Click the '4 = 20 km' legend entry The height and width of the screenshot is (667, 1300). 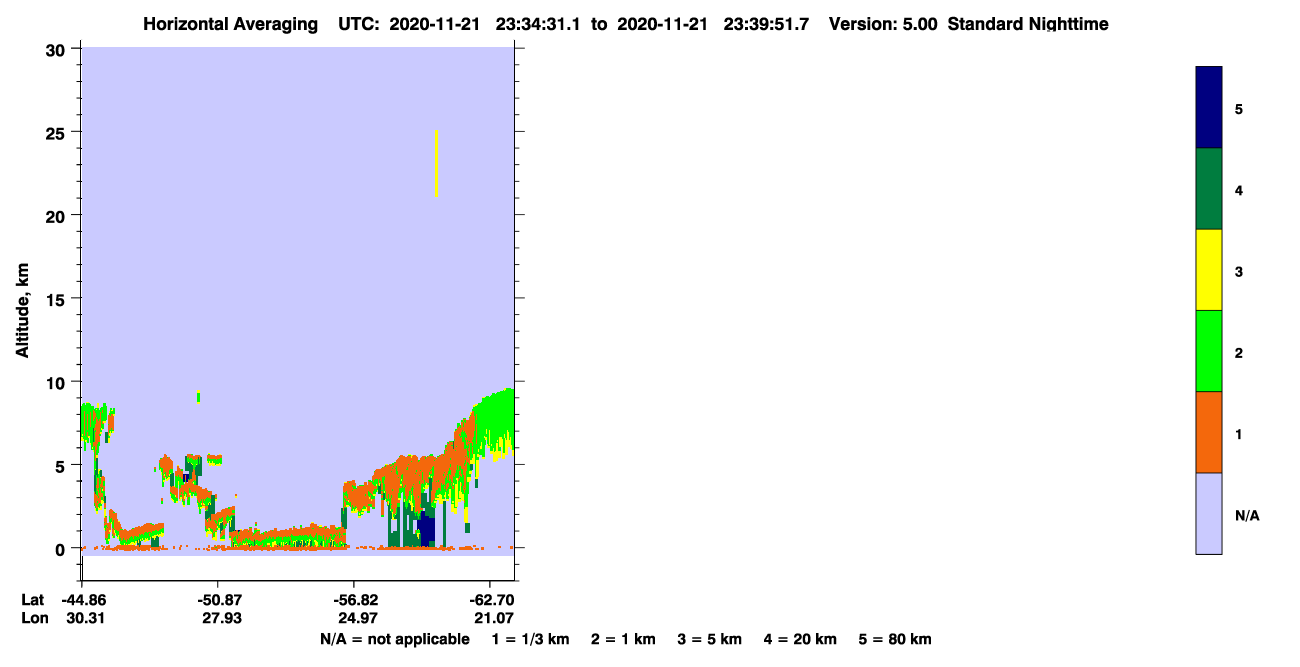pos(800,639)
